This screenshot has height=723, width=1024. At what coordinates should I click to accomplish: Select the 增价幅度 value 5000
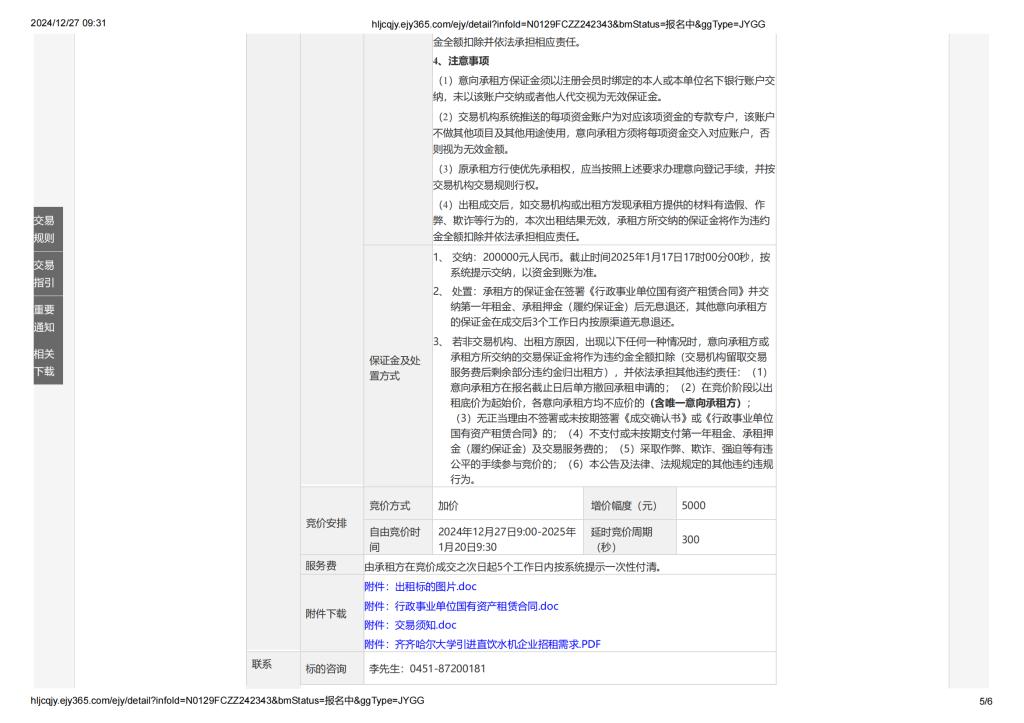point(693,506)
